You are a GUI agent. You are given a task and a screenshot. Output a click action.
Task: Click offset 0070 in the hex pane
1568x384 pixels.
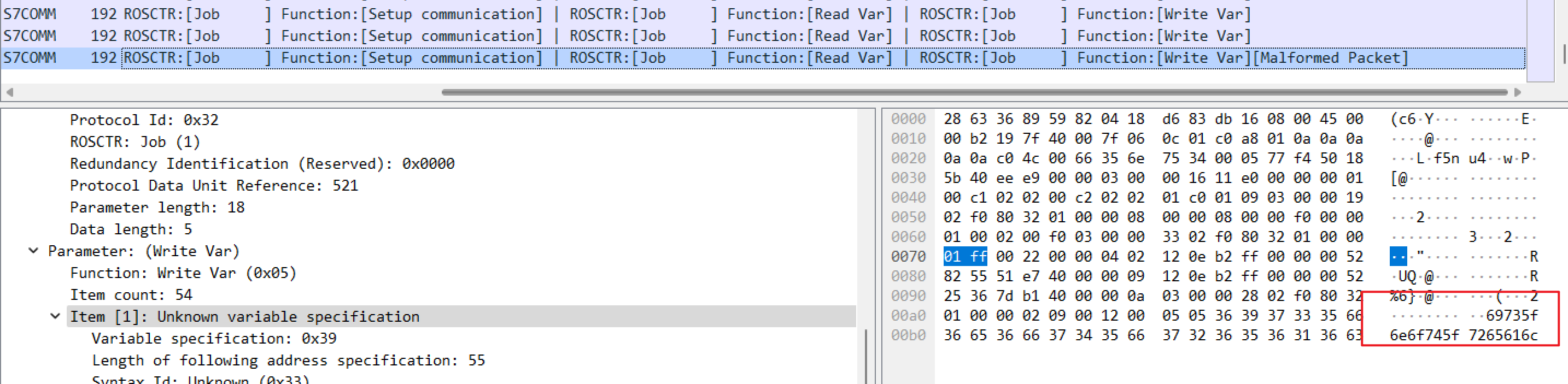[x=908, y=256]
